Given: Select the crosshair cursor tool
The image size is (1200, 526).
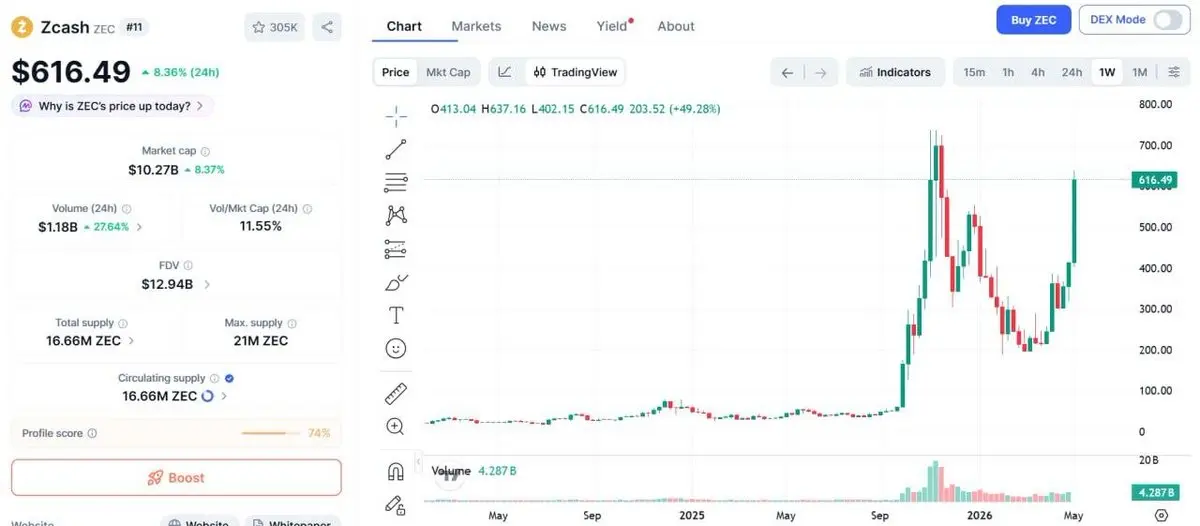Looking at the screenshot, I should (x=396, y=117).
